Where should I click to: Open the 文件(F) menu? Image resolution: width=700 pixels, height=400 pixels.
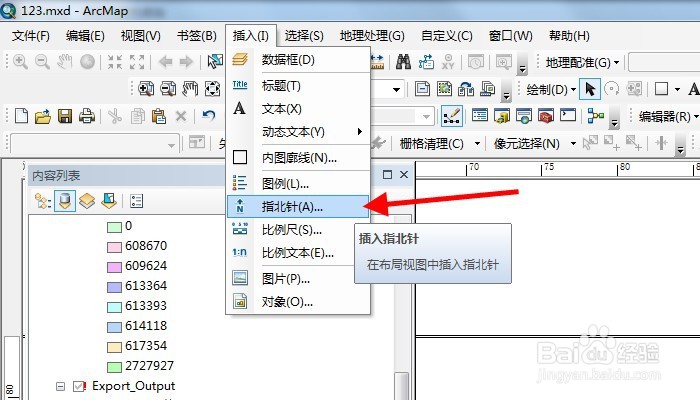(30, 36)
